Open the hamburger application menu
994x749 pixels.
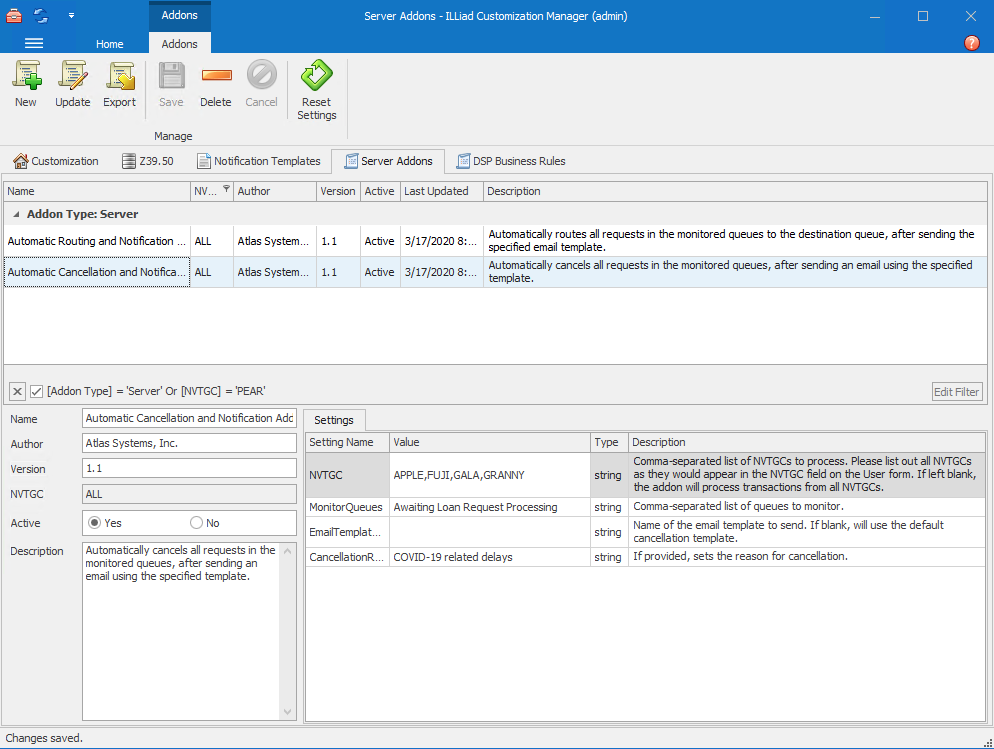click(34, 43)
